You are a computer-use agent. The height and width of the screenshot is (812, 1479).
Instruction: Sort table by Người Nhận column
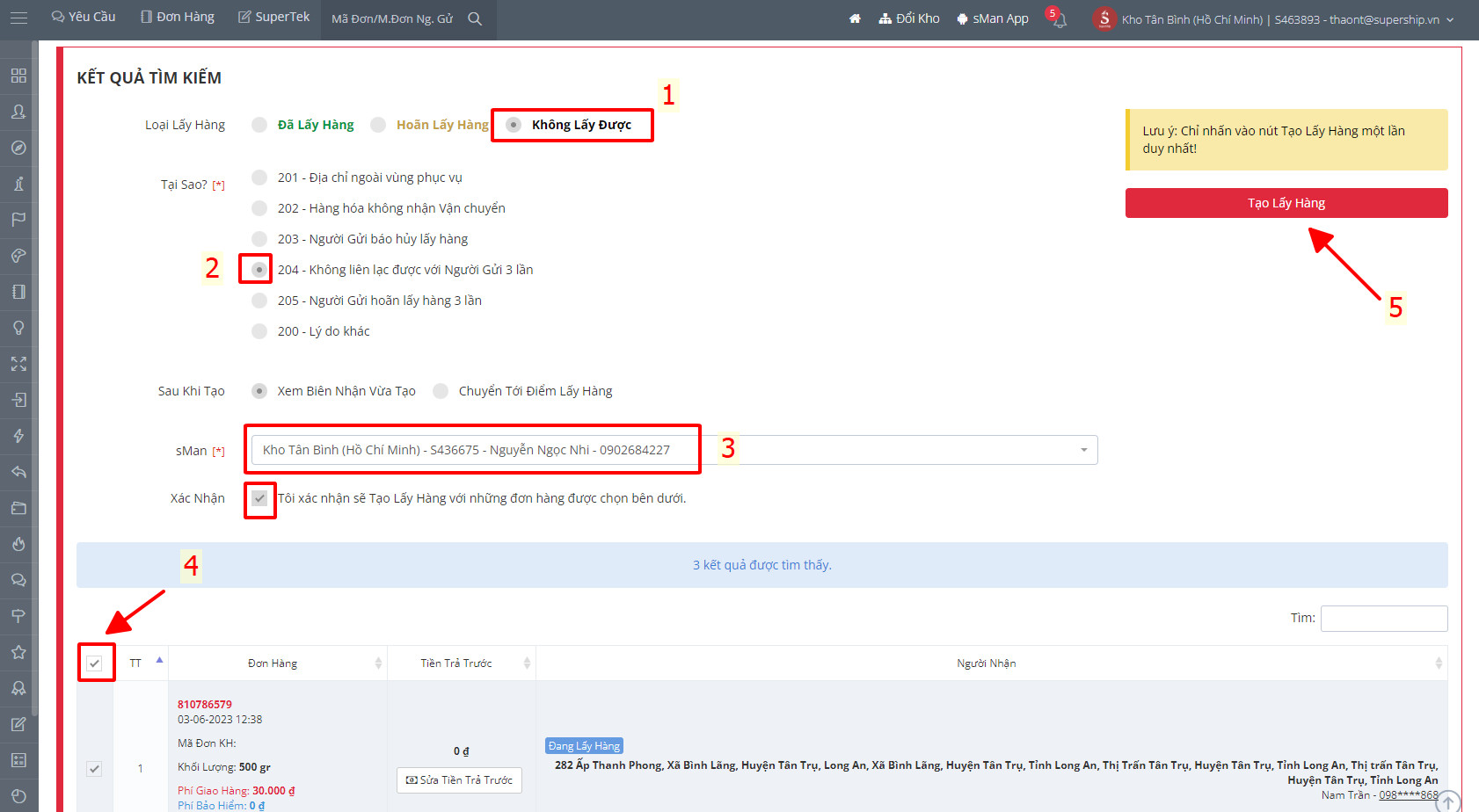pyautogui.click(x=992, y=663)
